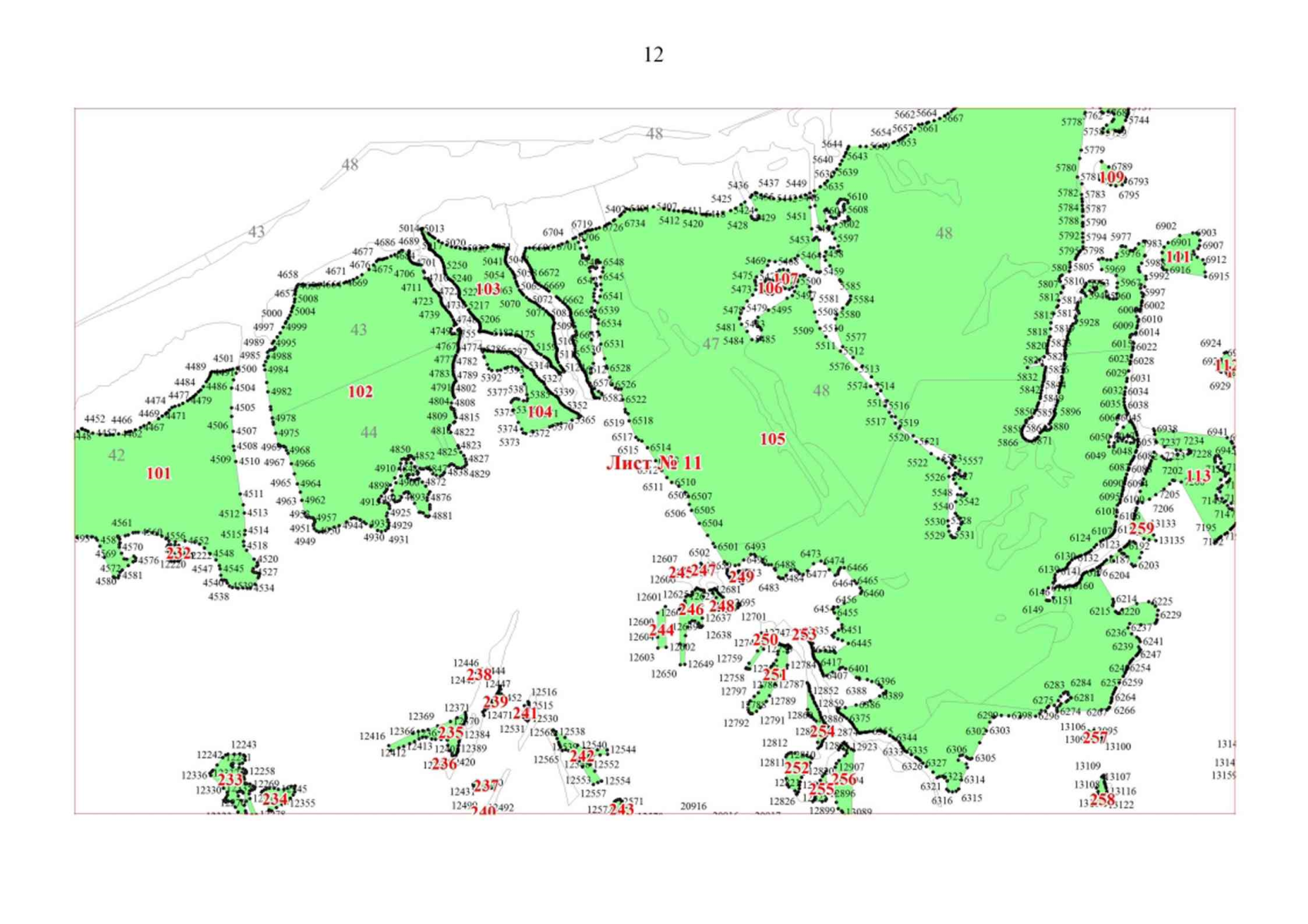Screen dimensions: 1308x924
Task: Click red parcel label 242
Action: [x=581, y=756]
